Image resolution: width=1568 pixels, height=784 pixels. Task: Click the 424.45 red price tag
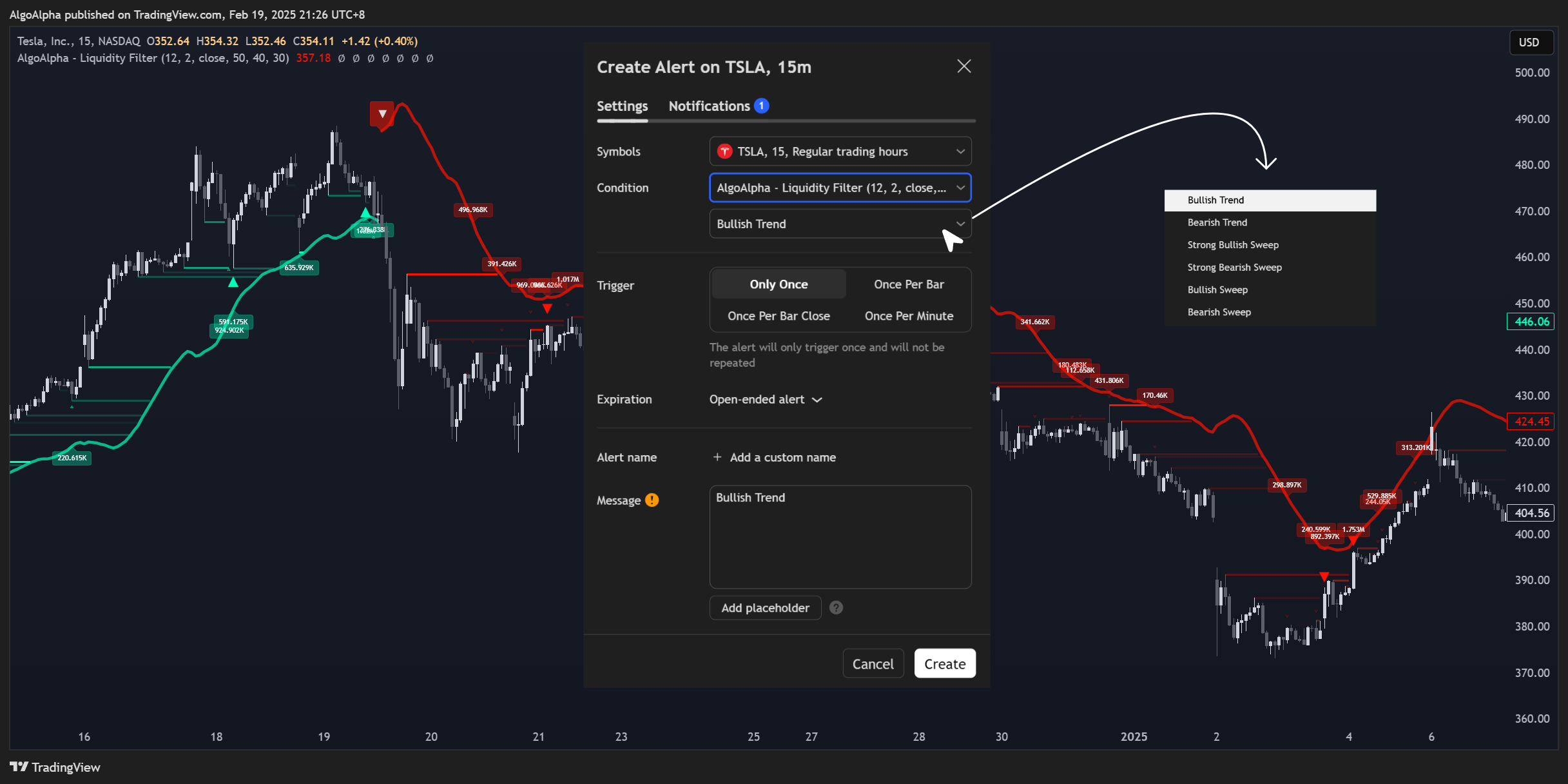[x=1531, y=422]
